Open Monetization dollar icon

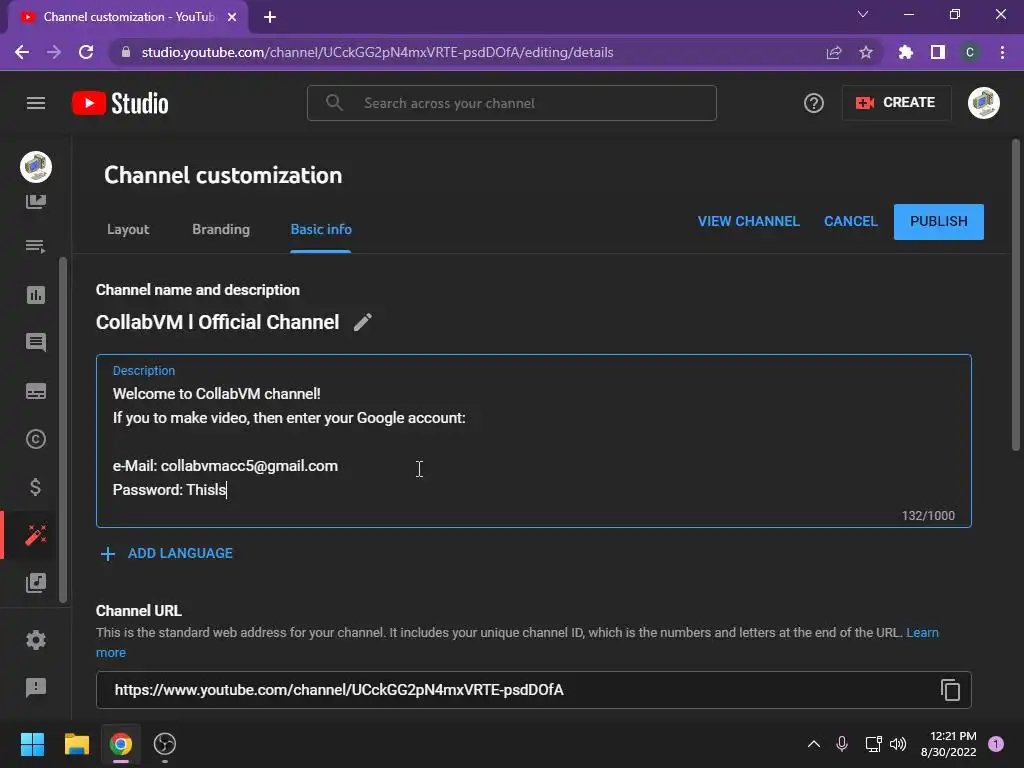click(36, 487)
